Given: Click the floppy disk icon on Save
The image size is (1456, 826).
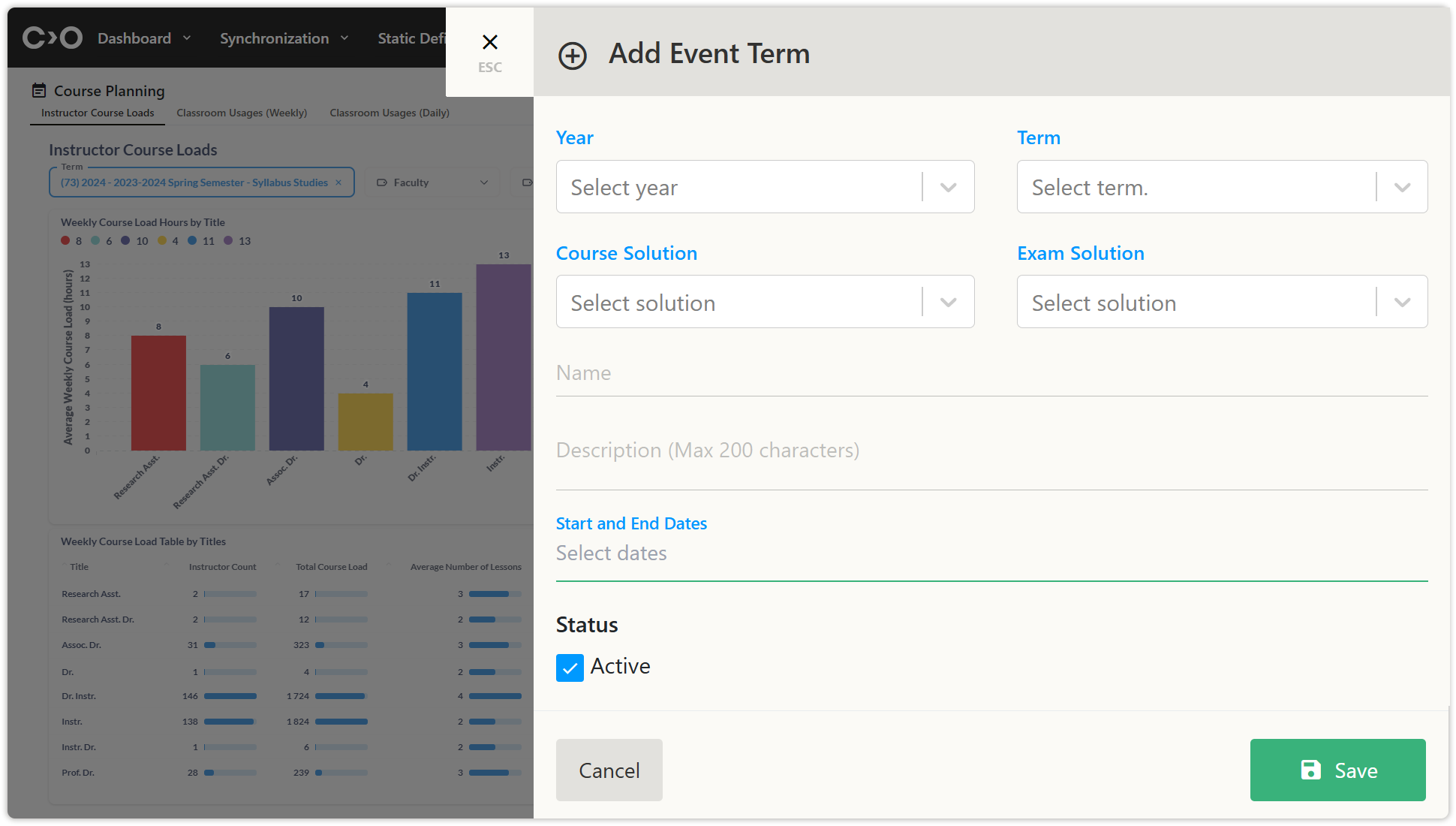Looking at the screenshot, I should [x=1310, y=770].
